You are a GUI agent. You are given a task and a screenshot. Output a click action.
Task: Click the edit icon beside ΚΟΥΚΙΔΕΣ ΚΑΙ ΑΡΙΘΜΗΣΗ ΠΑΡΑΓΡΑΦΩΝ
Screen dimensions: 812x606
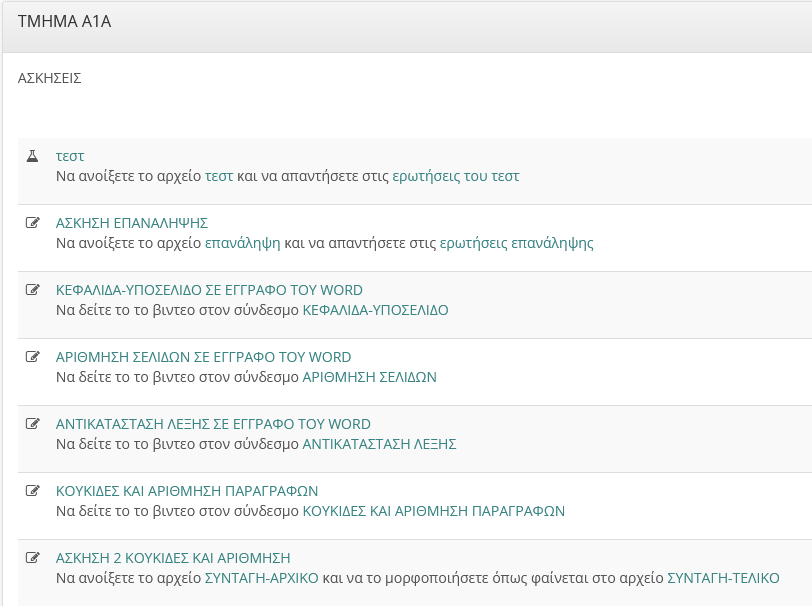32,491
